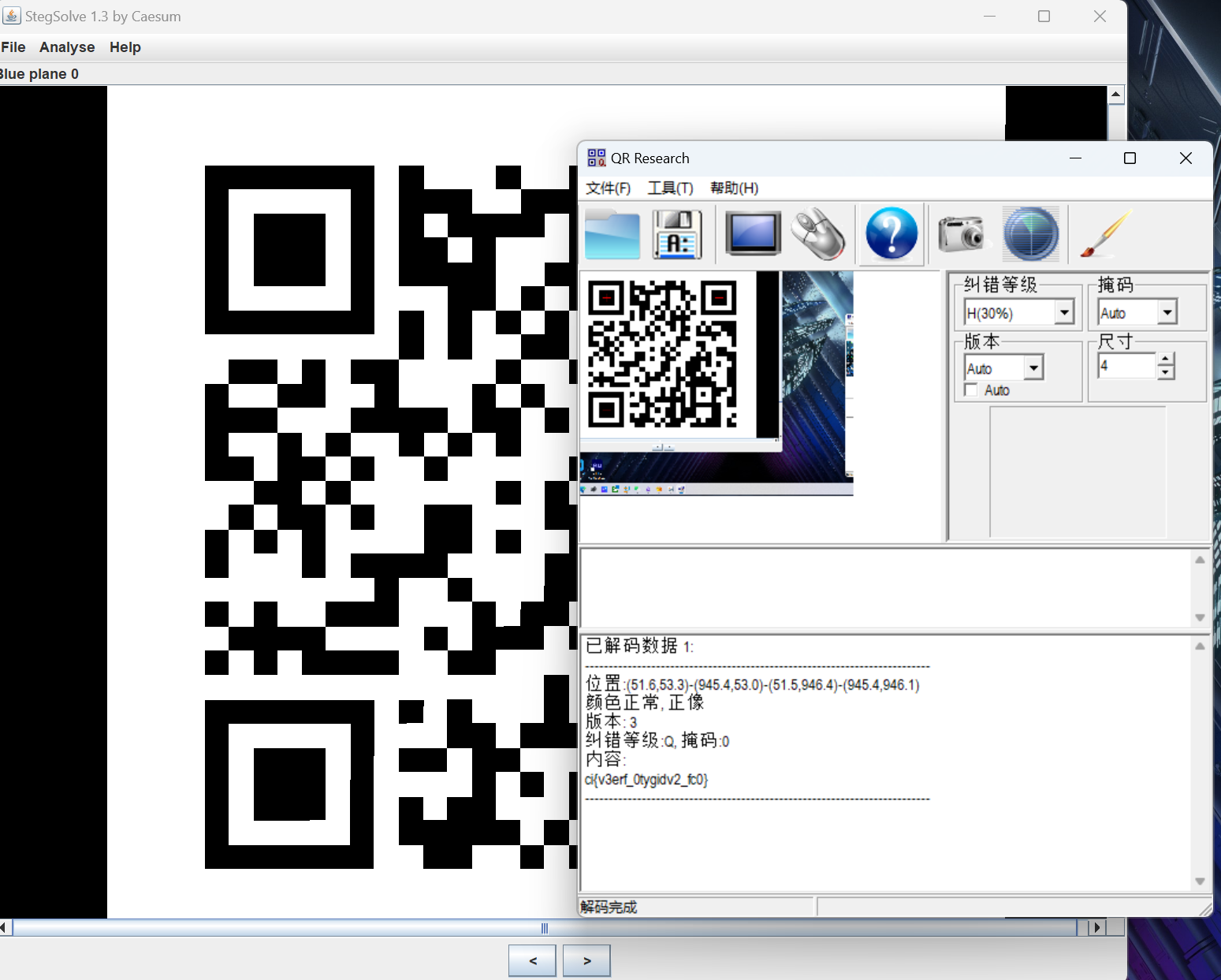
Task: Click upper text box scroll up arrow
Action: pyautogui.click(x=1200, y=560)
